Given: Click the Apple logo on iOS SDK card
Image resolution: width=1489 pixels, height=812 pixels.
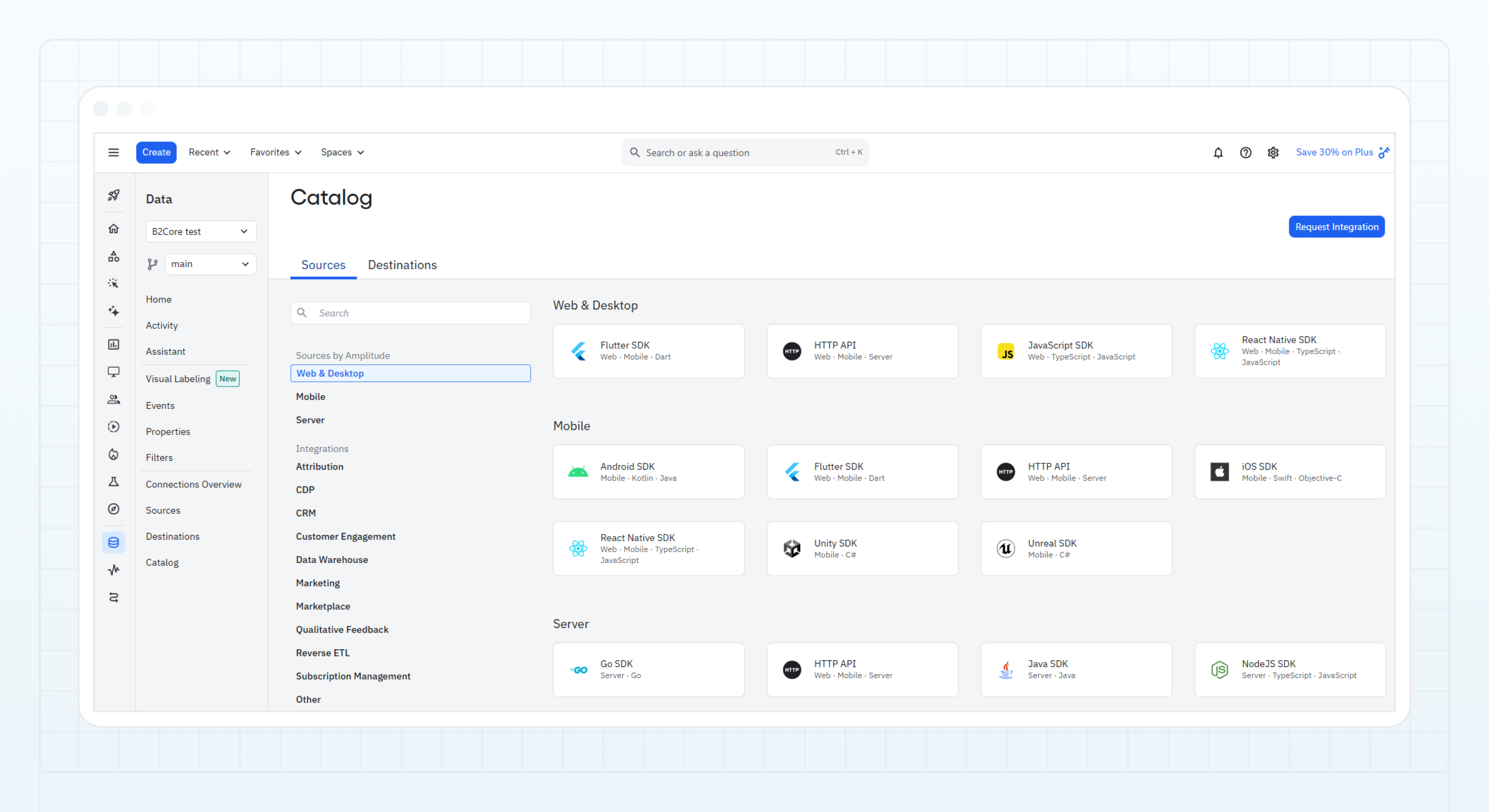Looking at the screenshot, I should pyautogui.click(x=1220, y=472).
